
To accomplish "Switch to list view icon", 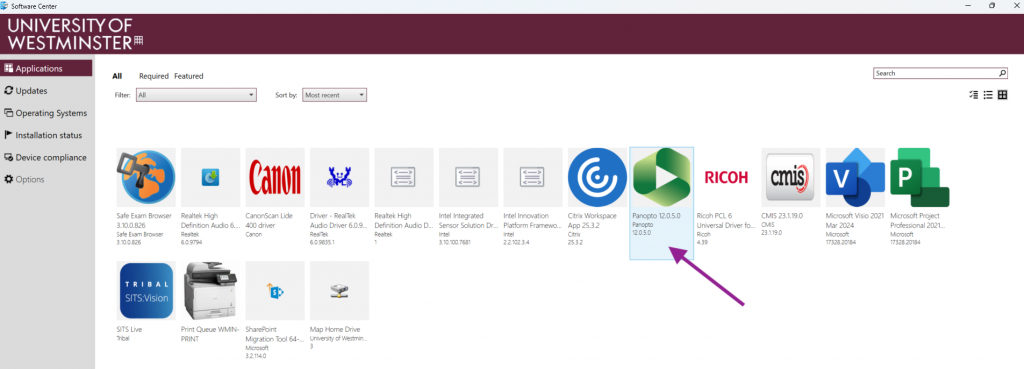I will pyautogui.click(x=988, y=95).
